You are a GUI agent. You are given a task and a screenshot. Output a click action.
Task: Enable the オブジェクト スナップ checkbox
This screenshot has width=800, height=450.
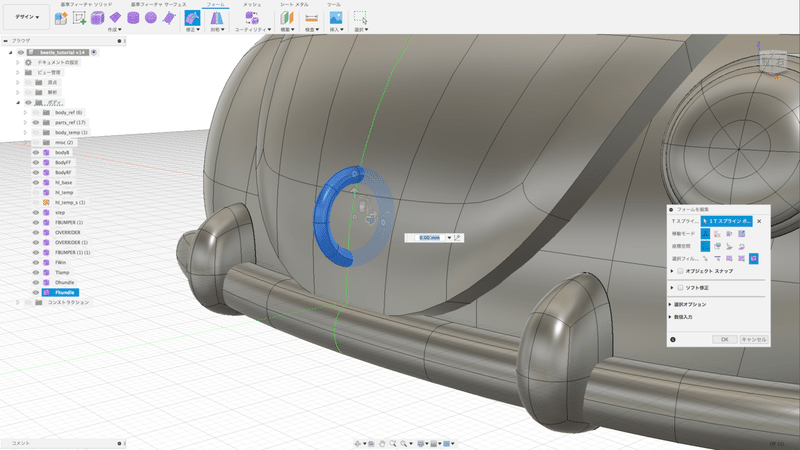681,271
